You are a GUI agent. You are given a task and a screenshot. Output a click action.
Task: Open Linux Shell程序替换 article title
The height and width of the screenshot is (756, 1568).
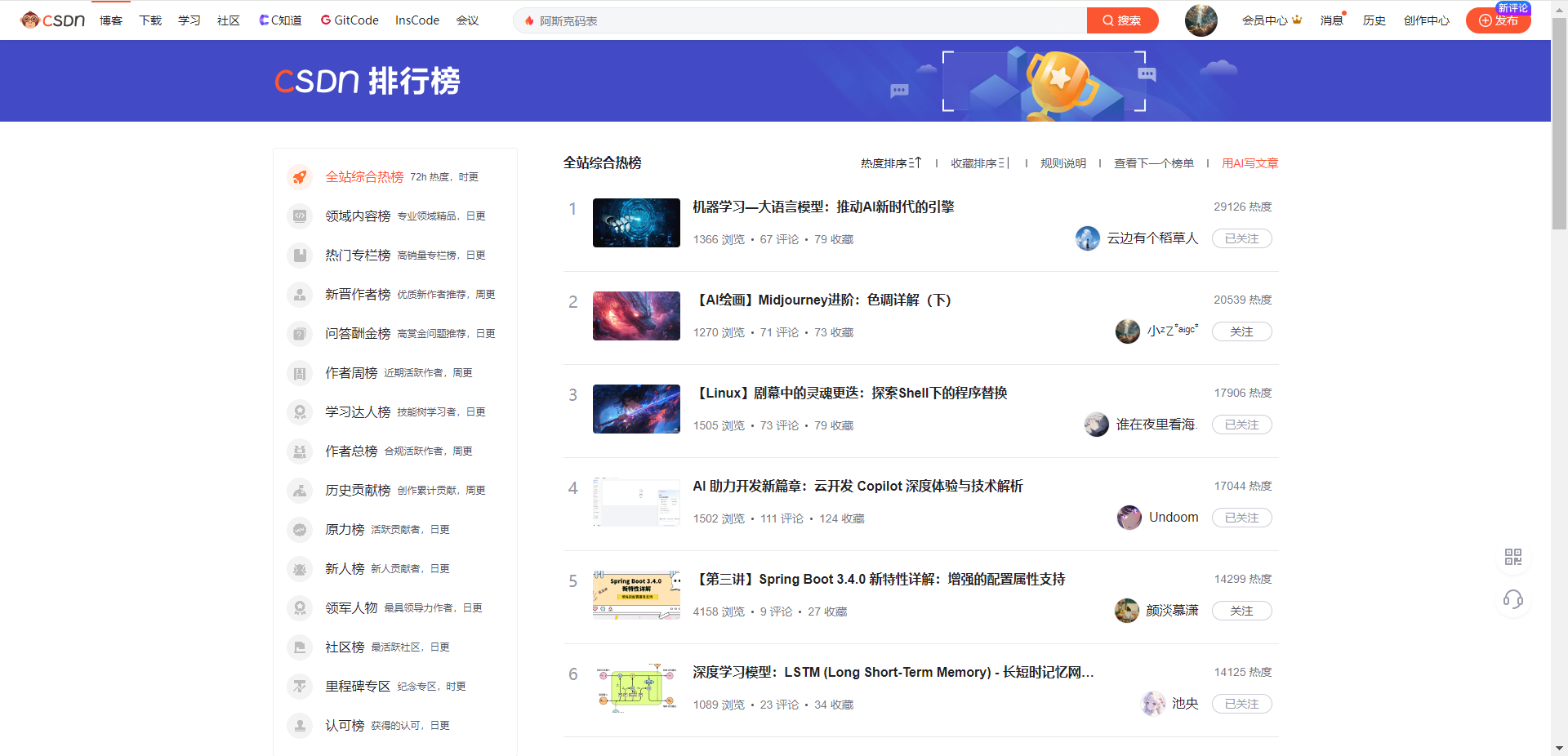tap(850, 394)
